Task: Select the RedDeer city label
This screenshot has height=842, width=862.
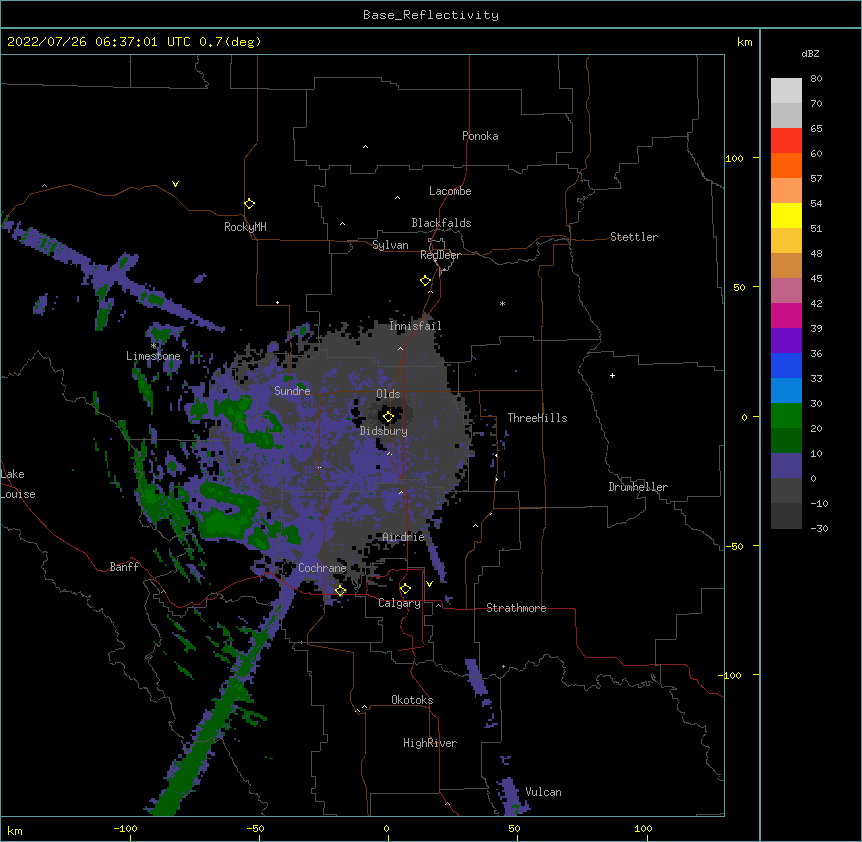Action: tap(440, 255)
